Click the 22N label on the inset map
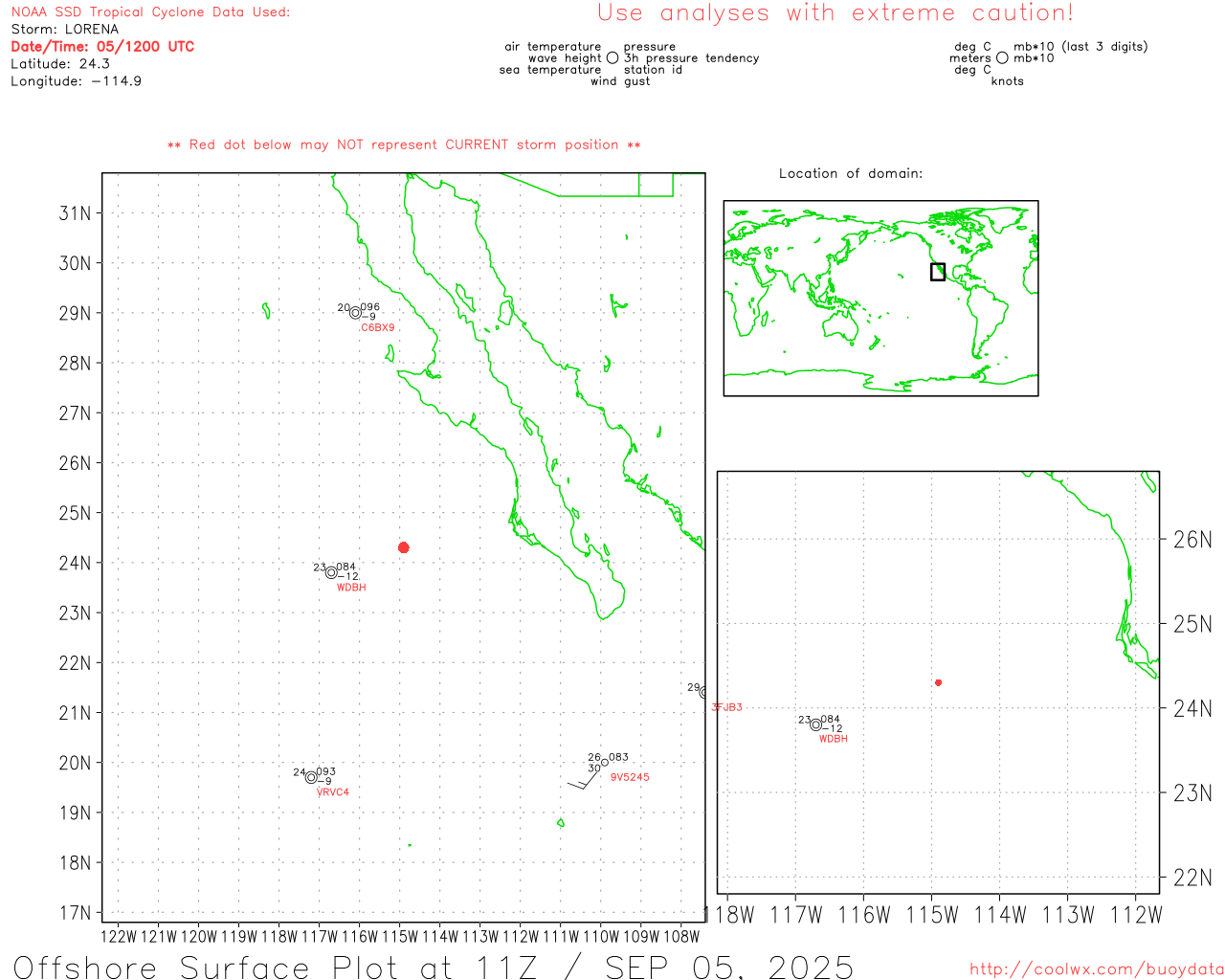Screen dimensions: 1225x980 pyautogui.click(x=1192, y=878)
